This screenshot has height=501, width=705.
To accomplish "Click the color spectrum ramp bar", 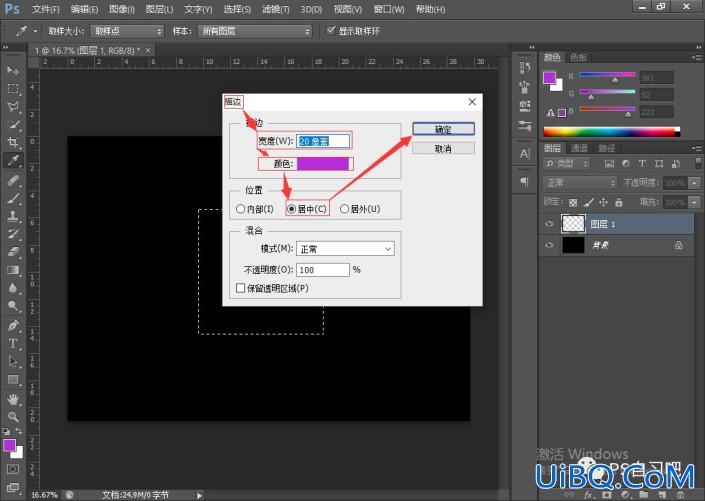I will tap(611, 132).
